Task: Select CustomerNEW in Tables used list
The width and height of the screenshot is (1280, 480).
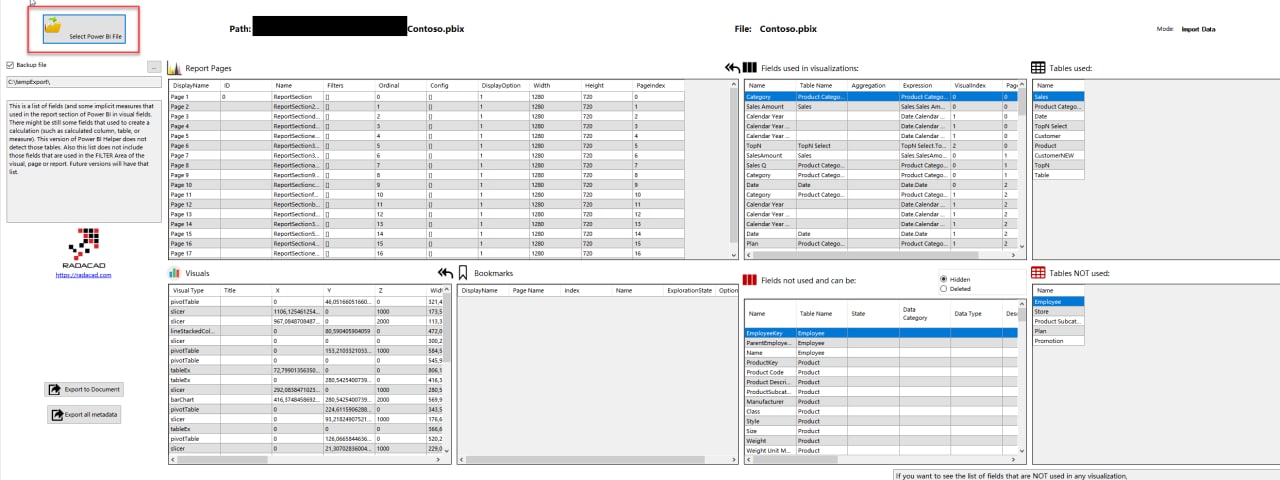Action: pyautogui.click(x=1059, y=155)
